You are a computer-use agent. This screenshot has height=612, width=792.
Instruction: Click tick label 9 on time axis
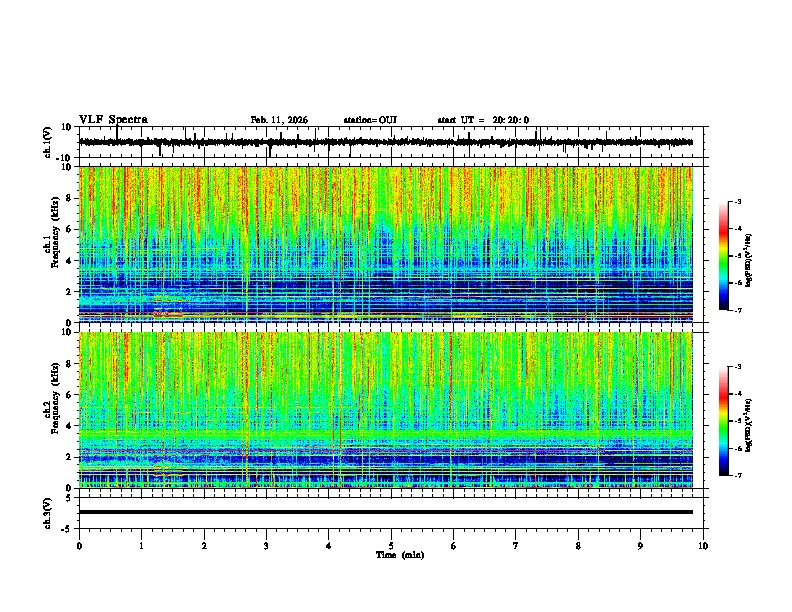[640, 546]
